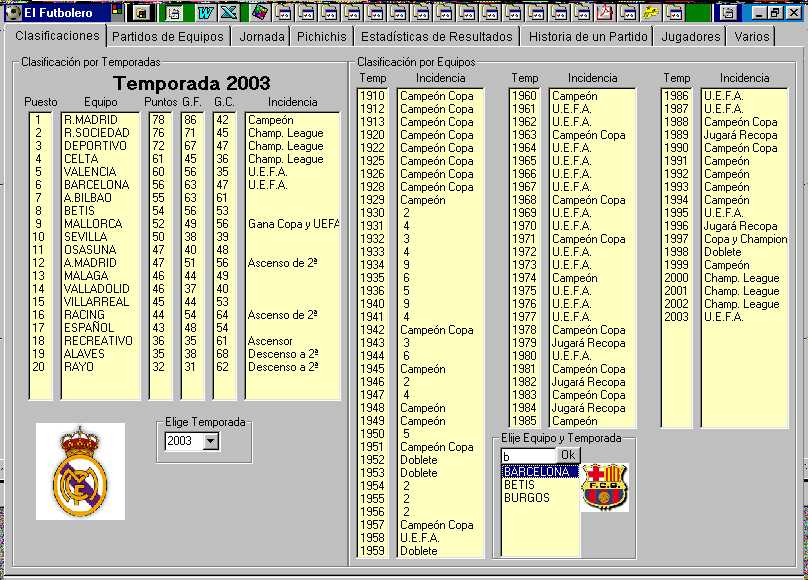Image resolution: width=808 pixels, height=580 pixels.
Task: Open the Pichichis tab
Action: [x=322, y=37]
